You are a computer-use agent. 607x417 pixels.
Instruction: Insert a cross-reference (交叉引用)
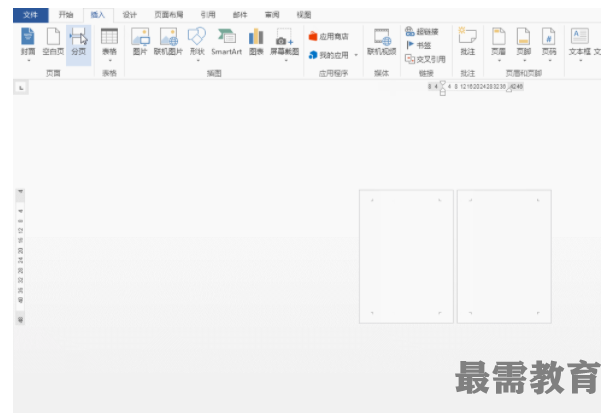pyautogui.click(x=425, y=59)
